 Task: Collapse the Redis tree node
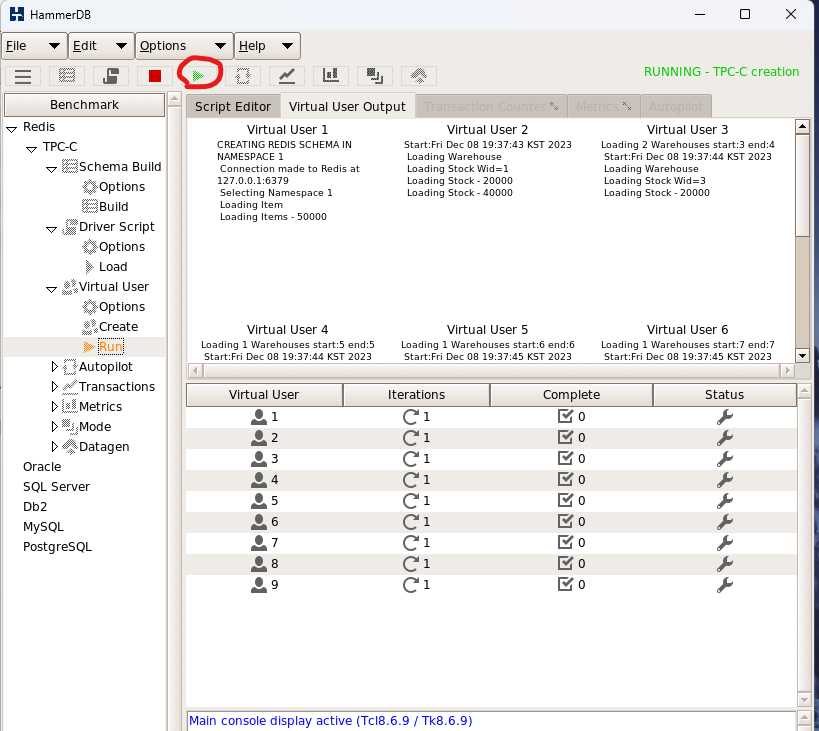point(11,129)
